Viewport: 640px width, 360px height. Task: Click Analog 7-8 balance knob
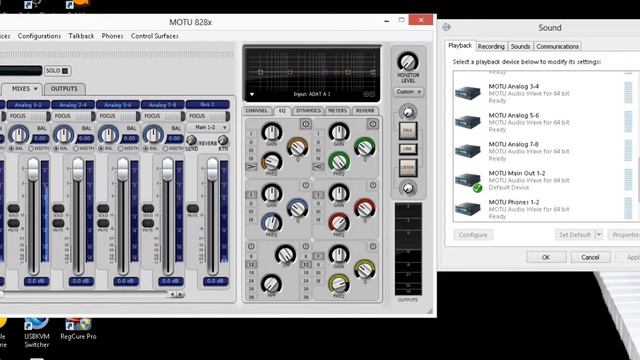(153, 135)
